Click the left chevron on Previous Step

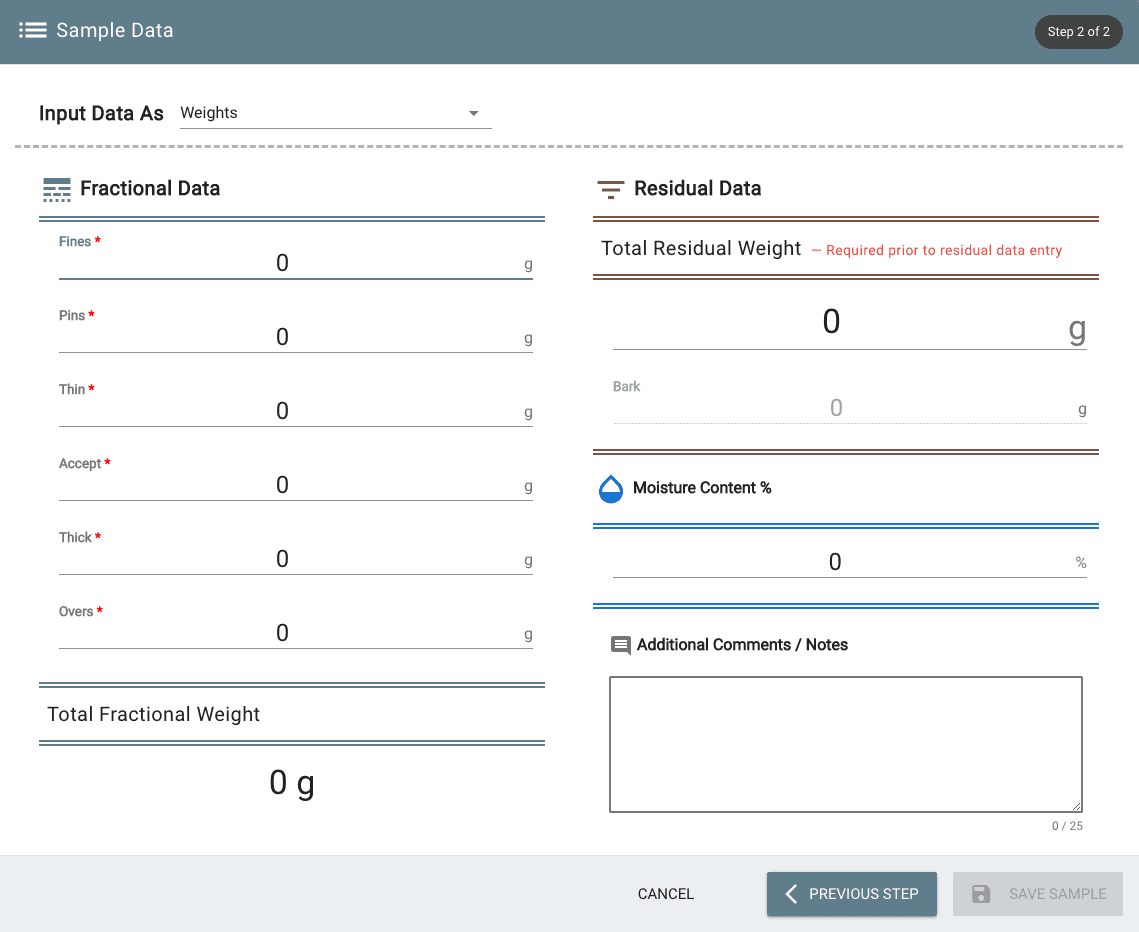click(791, 893)
